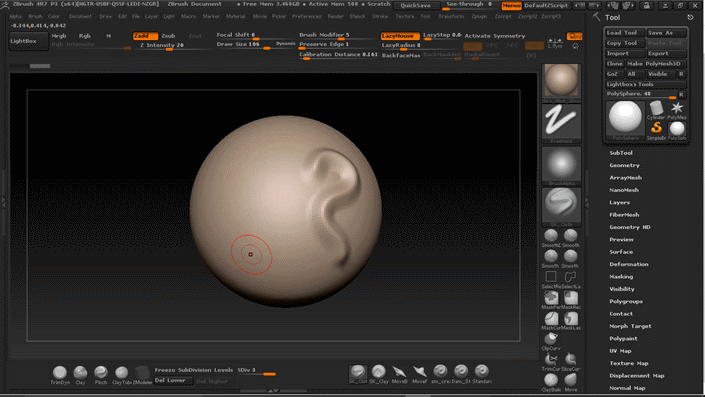Viewport: 705px width, 397px height.
Task: Click the Load Tool button
Action: [x=624, y=33]
